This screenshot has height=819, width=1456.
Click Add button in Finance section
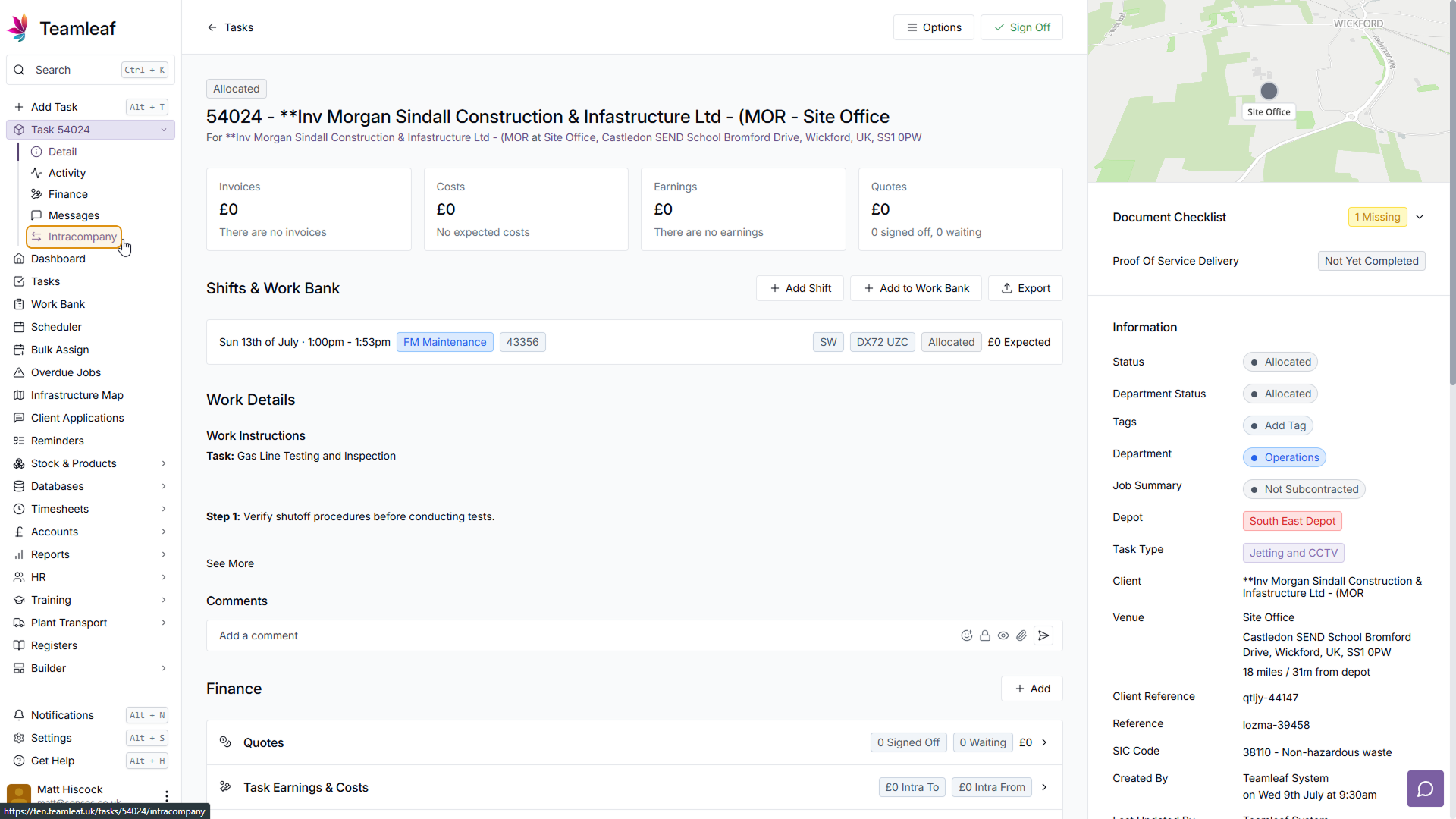(x=1032, y=689)
